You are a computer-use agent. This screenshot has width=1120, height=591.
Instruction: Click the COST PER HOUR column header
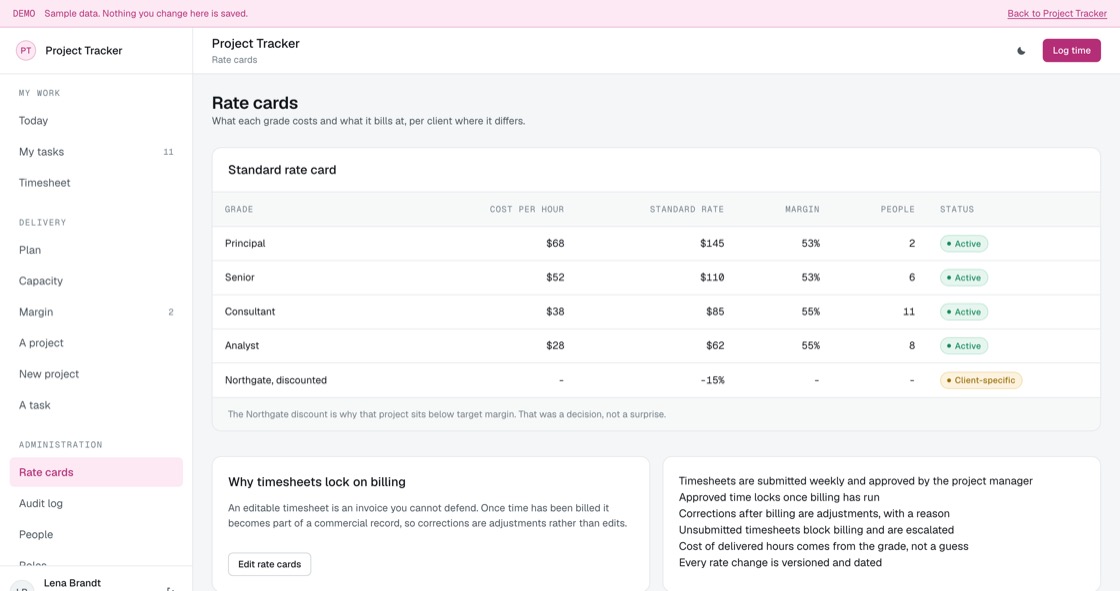point(526,209)
